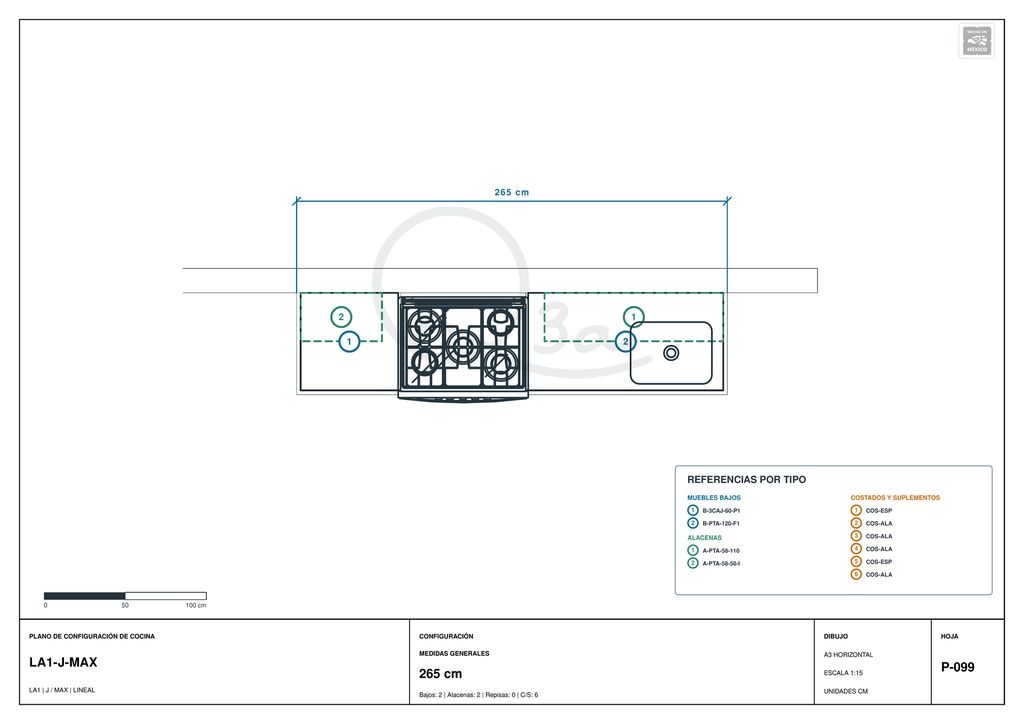Click orange legend marker 1 for COS-ESP
Viewport: 1024px width, 724px height.
pyautogui.click(x=856, y=511)
